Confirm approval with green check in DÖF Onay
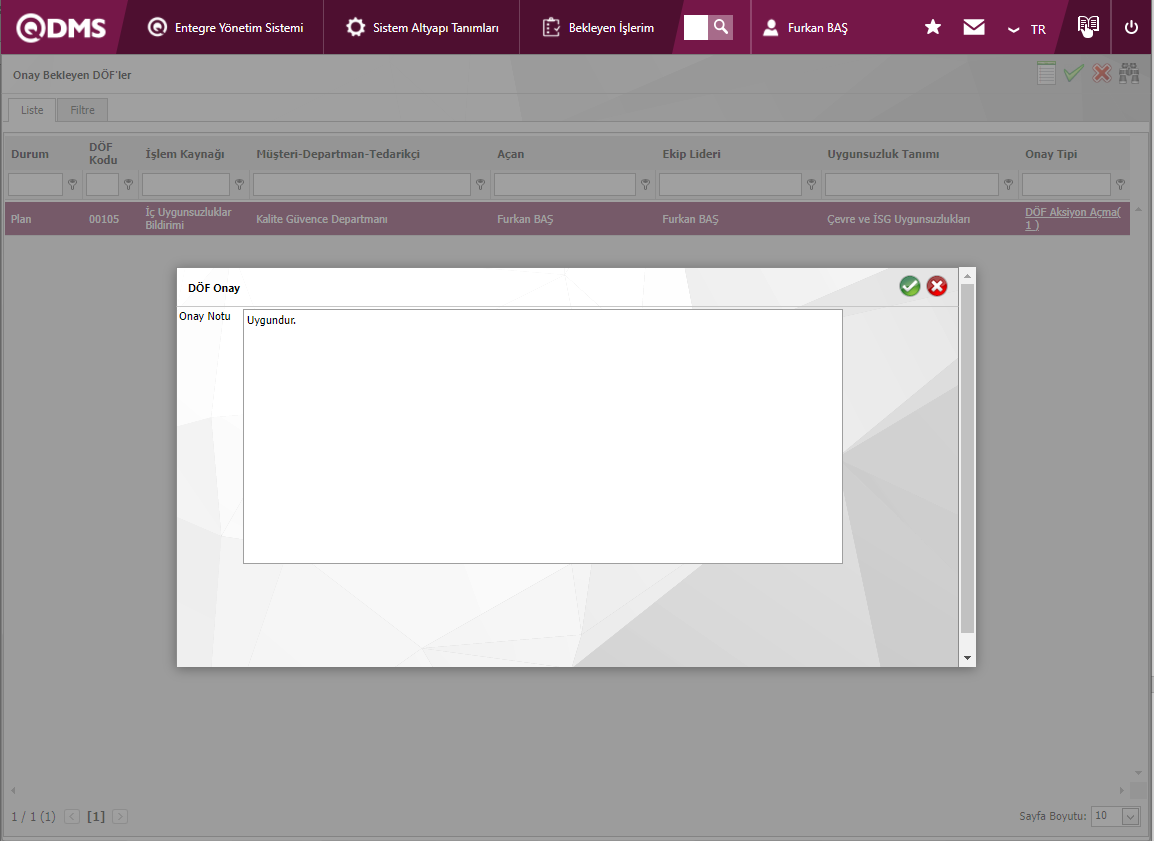This screenshot has height=841, width=1154. (x=909, y=287)
